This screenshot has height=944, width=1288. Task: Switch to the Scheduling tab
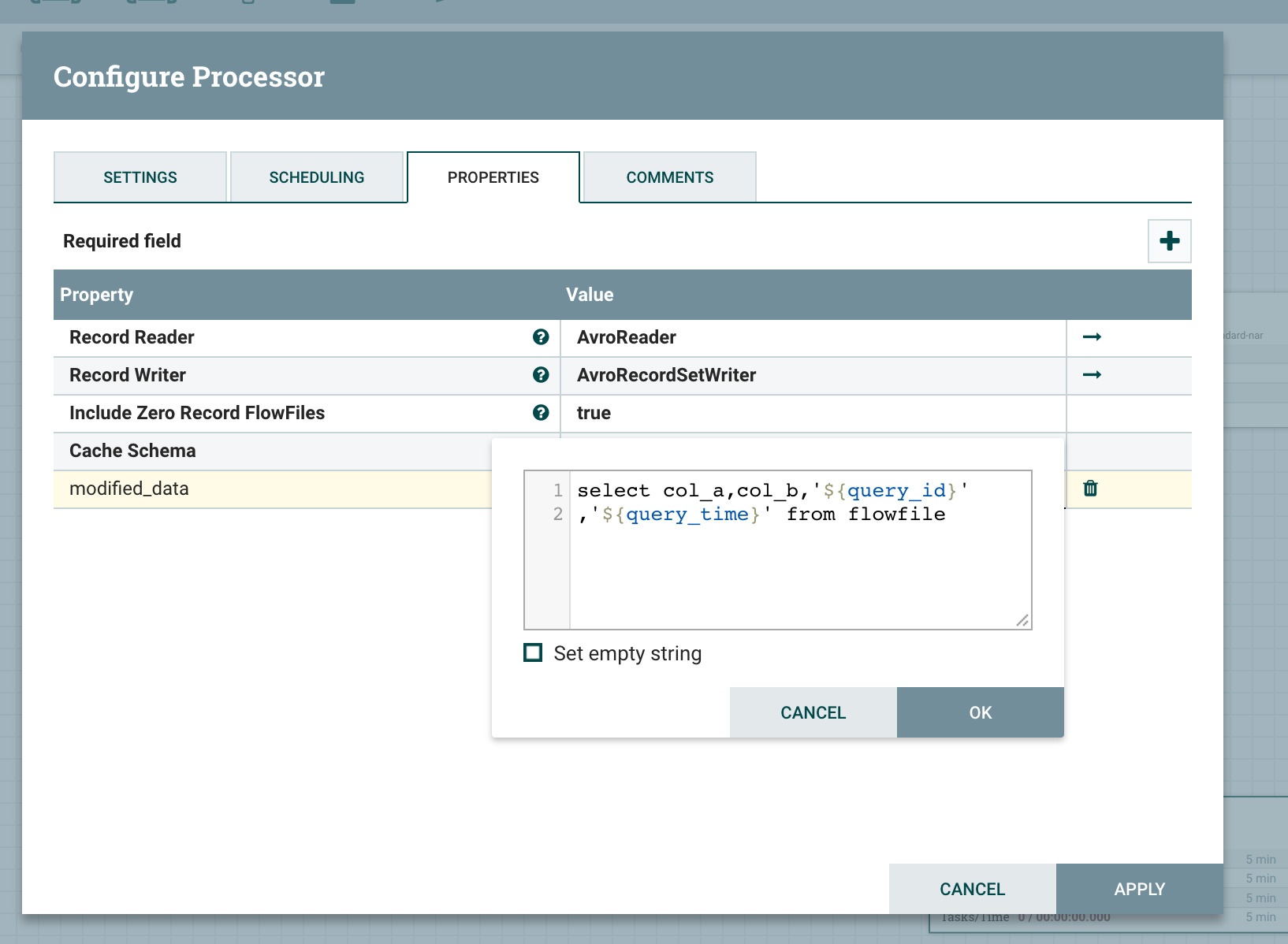pyautogui.click(x=317, y=177)
